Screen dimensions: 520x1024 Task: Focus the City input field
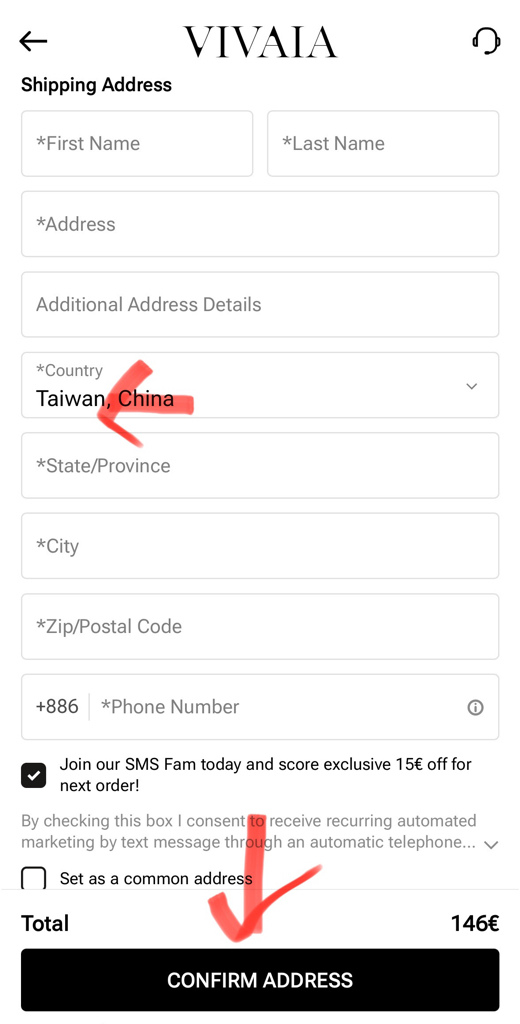[260, 546]
